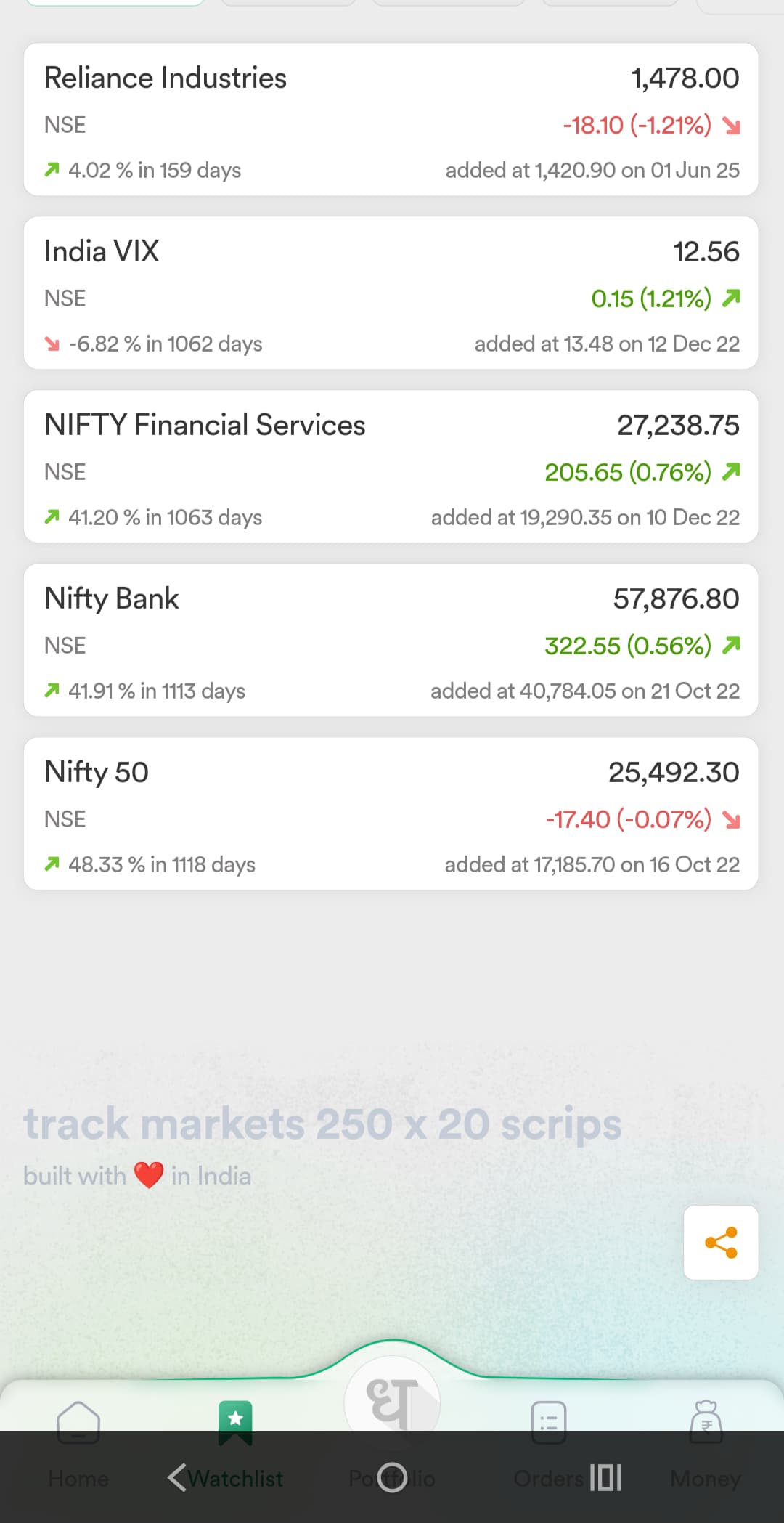This screenshot has height=1523, width=784.
Task: Open the Home tab icon
Action: (78, 1422)
